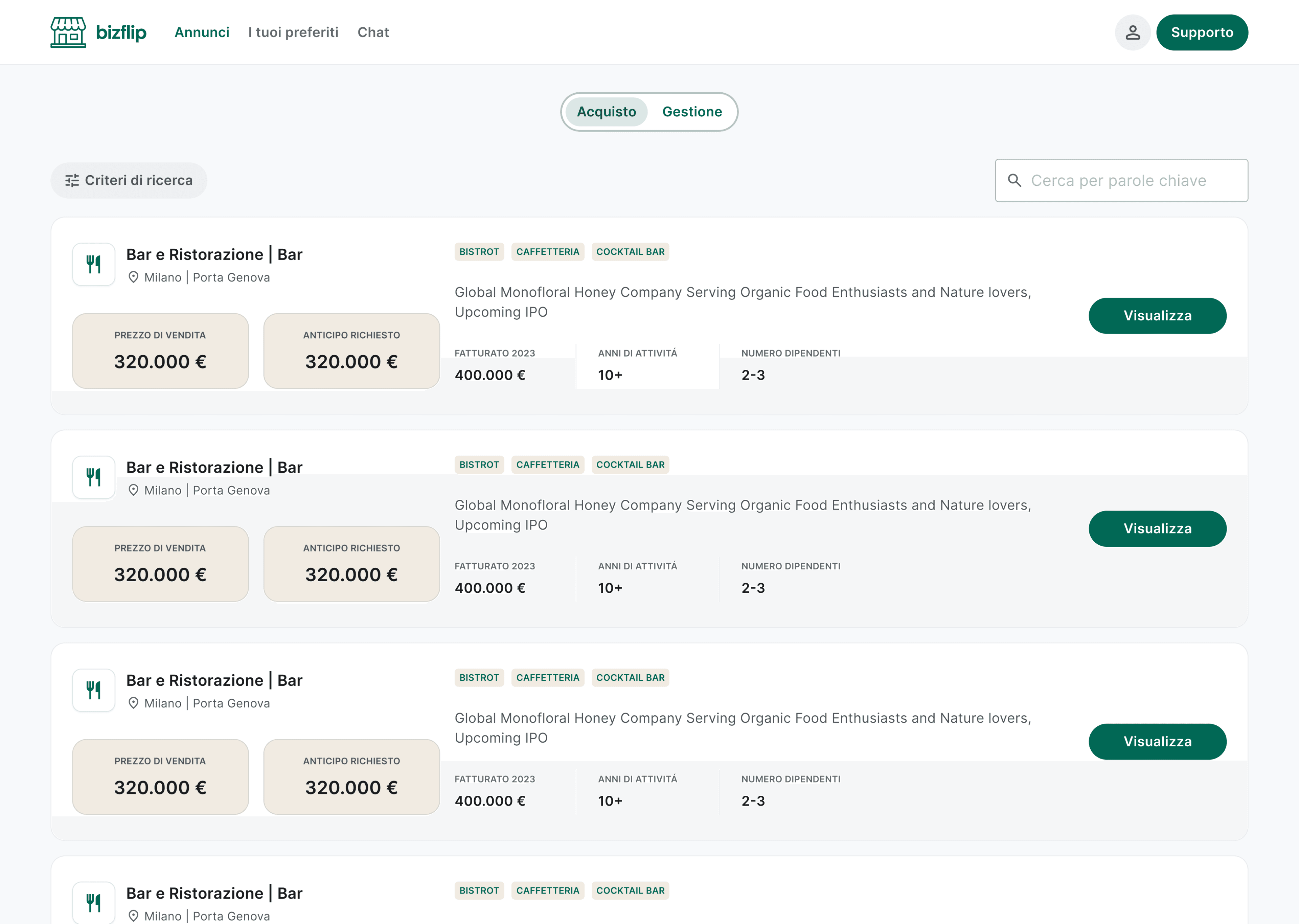Click the search magnifier icon
Viewport: 1299px width, 924px height.
click(1014, 180)
